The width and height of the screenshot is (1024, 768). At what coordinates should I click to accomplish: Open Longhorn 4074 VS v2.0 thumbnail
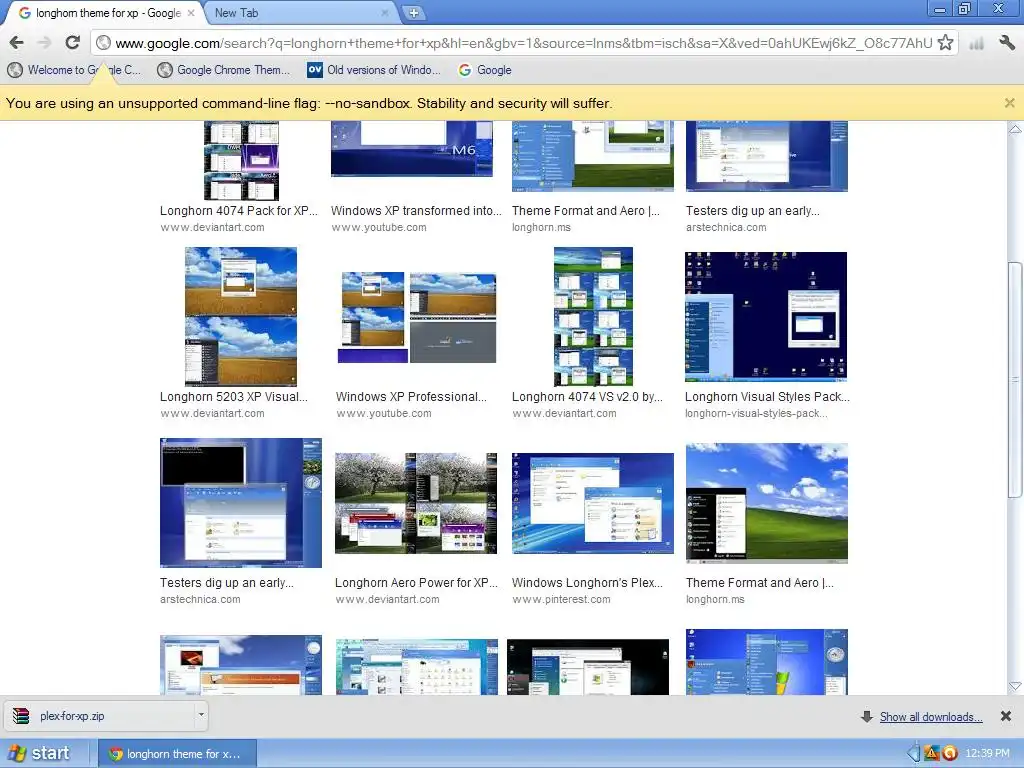[x=593, y=317]
